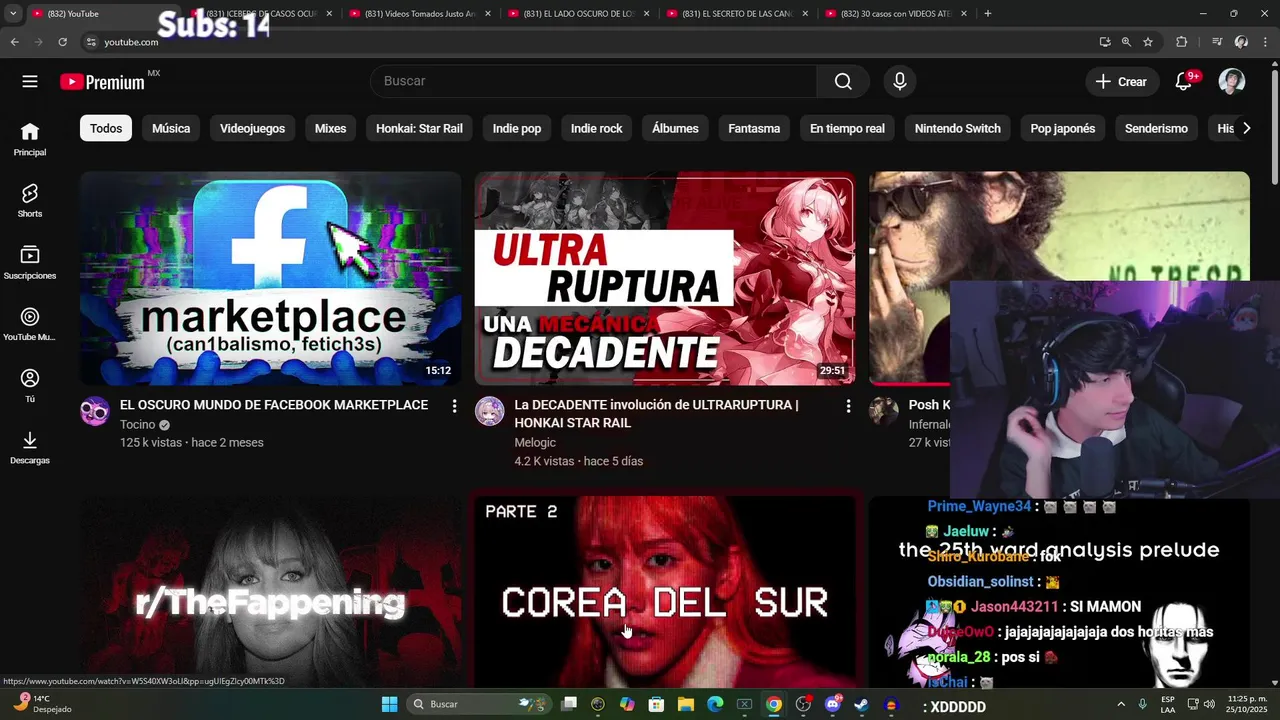
Task: Open browser zoom magnifier icon
Action: [x=1126, y=42]
